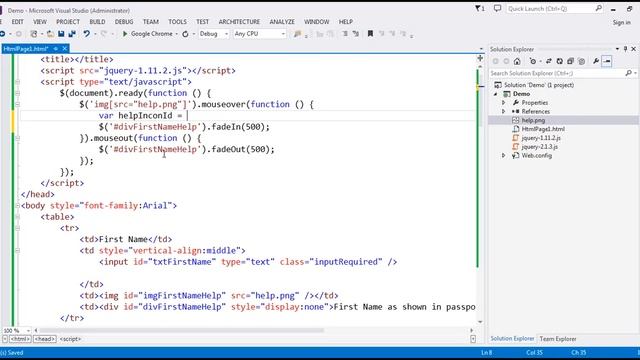This screenshot has height=360, width=640.
Task: Open the DEBUG menu
Action: pyautogui.click(x=124, y=22)
